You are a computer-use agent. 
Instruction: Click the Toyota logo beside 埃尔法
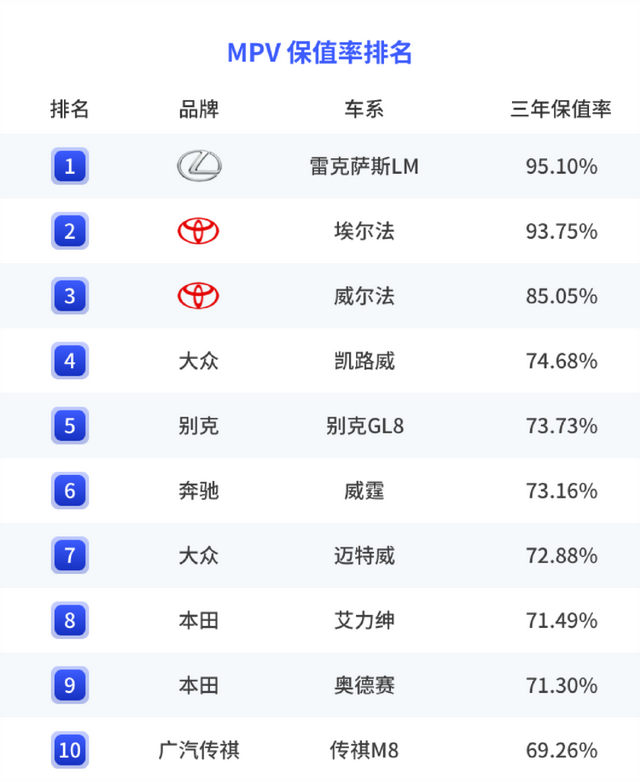click(x=198, y=231)
